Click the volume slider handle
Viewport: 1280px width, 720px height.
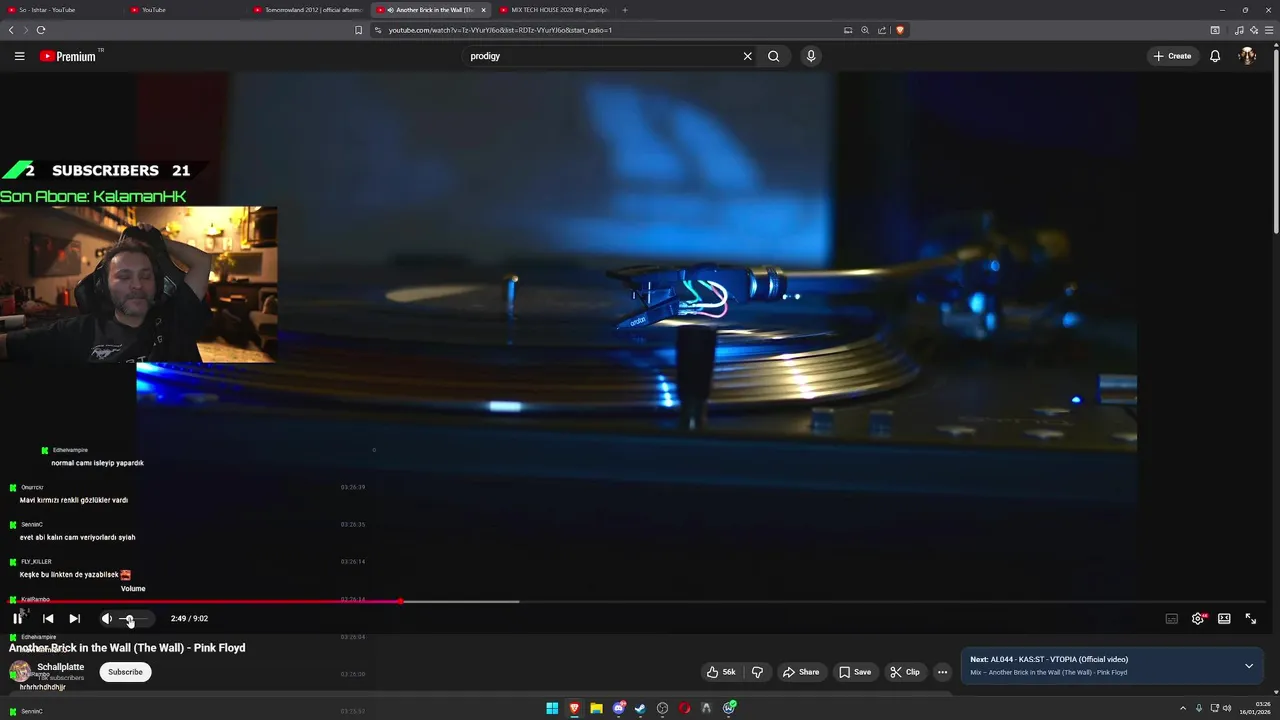129,619
